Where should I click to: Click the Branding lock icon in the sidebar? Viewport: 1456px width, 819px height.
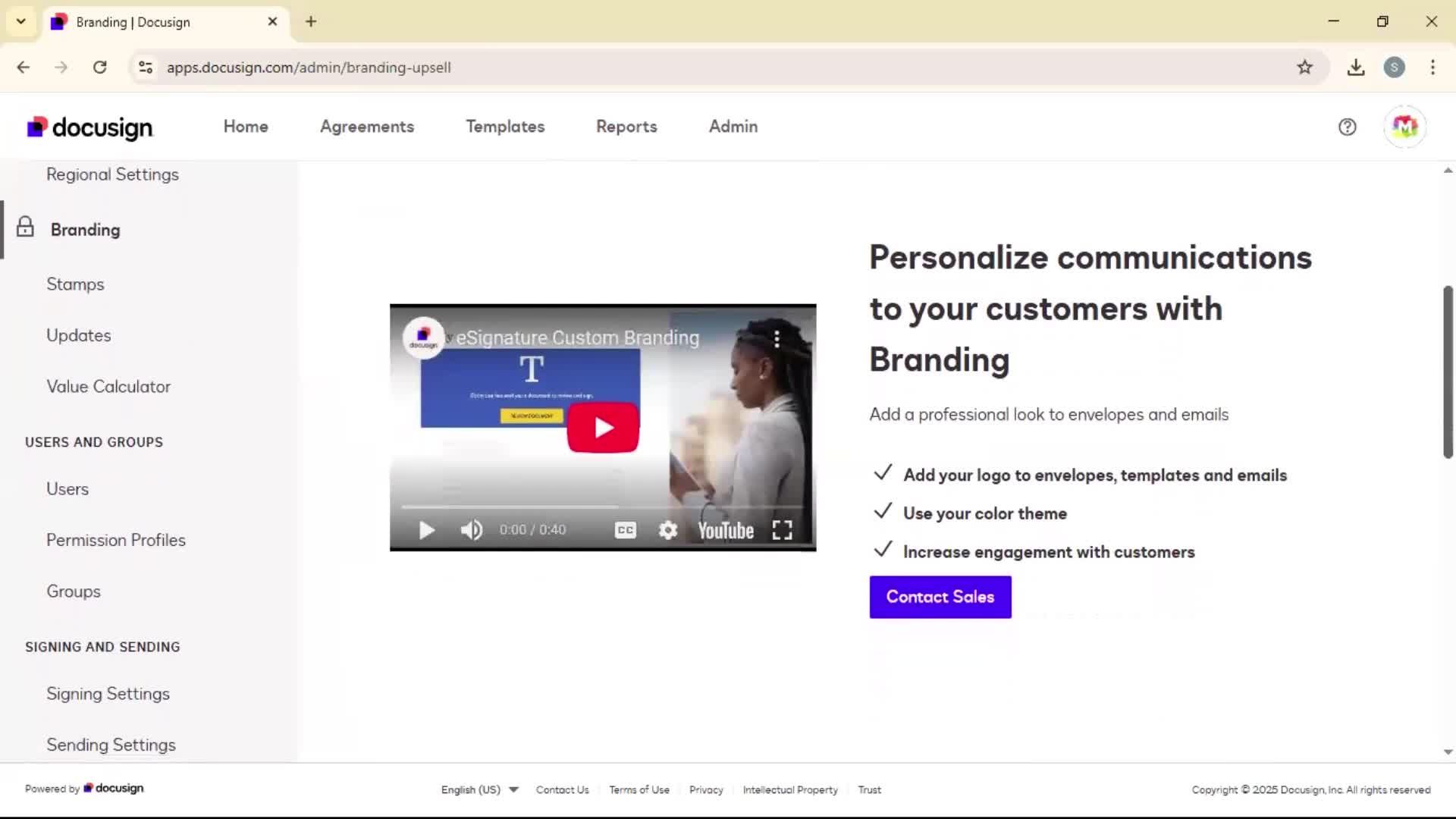(x=25, y=227)
